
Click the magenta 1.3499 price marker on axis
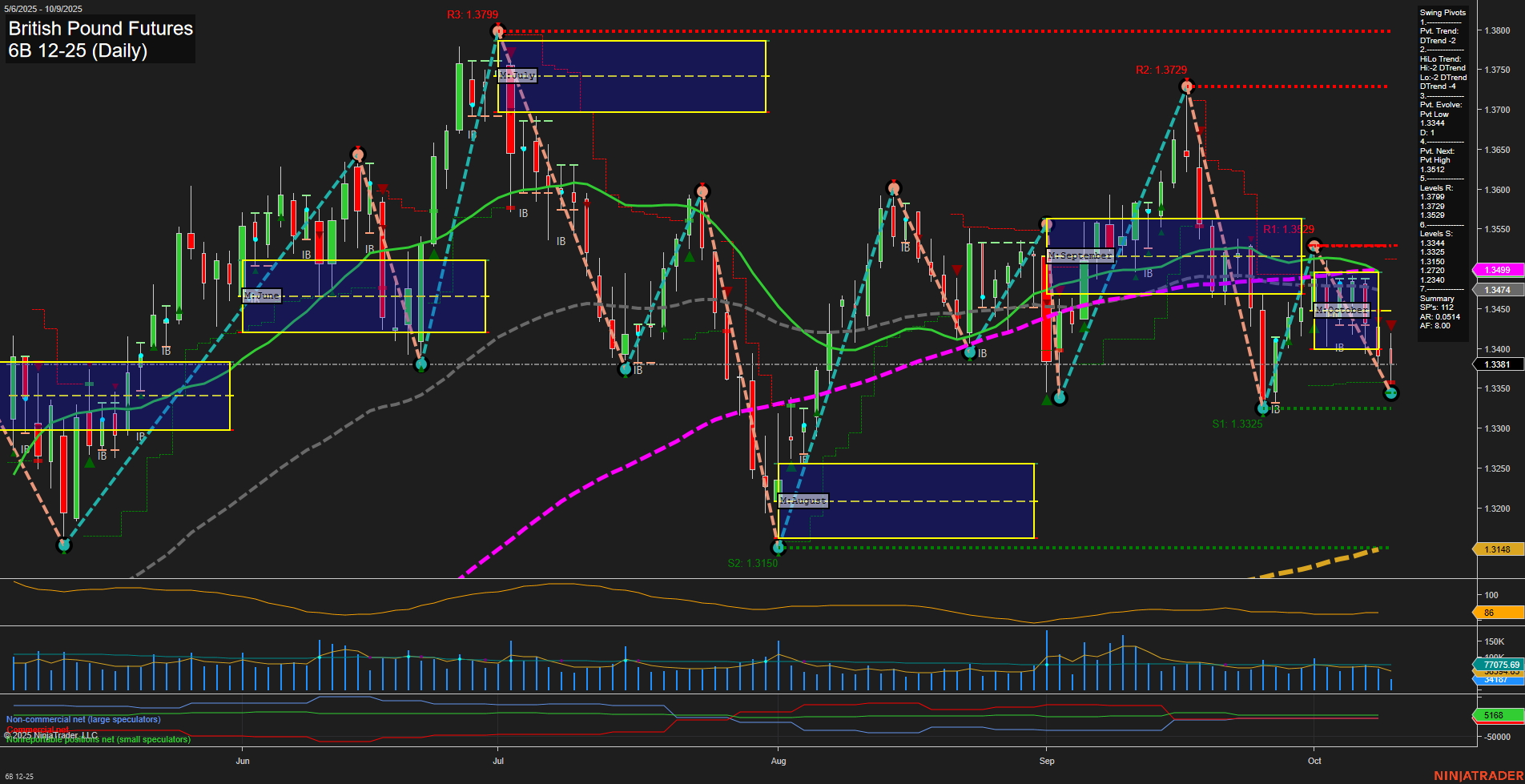1497,270
